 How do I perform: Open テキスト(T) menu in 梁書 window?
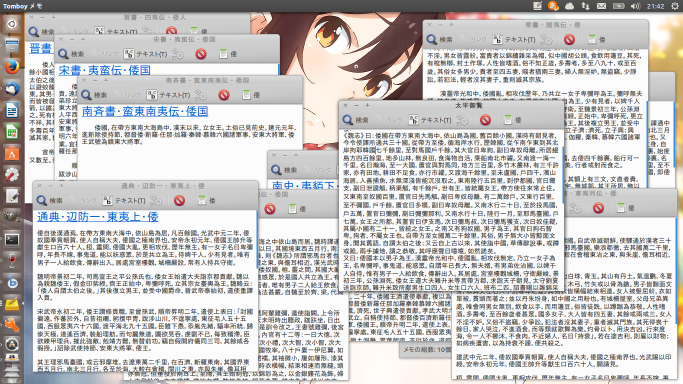[514, 40]
